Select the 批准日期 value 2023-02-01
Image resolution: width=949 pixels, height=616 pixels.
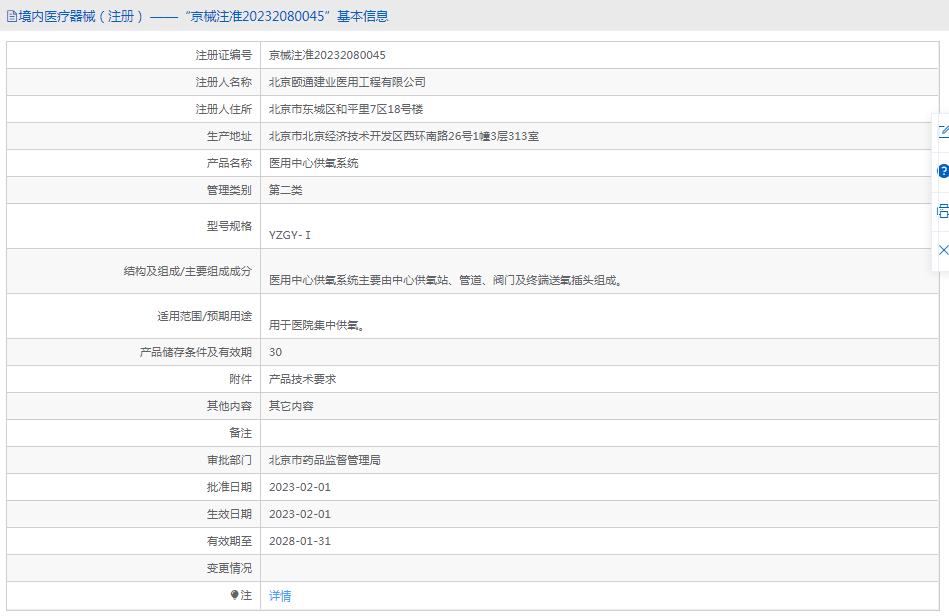point(300,487)
